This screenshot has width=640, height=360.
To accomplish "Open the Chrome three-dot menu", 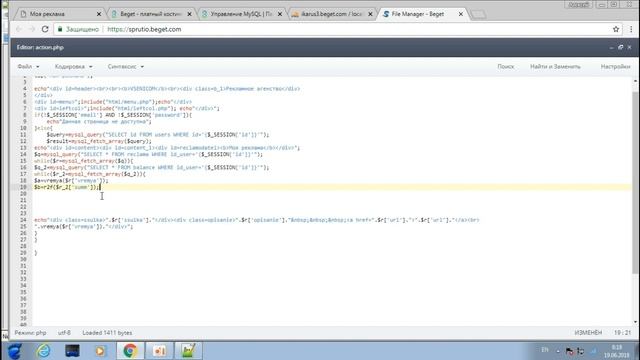I will (631, 29).
